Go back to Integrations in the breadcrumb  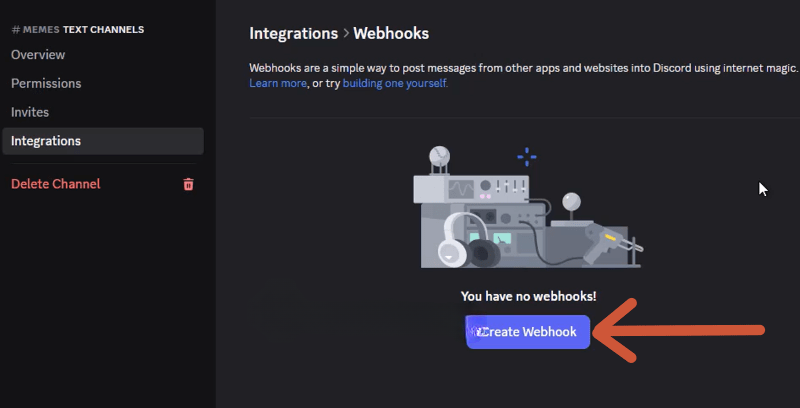pos(293,34)
